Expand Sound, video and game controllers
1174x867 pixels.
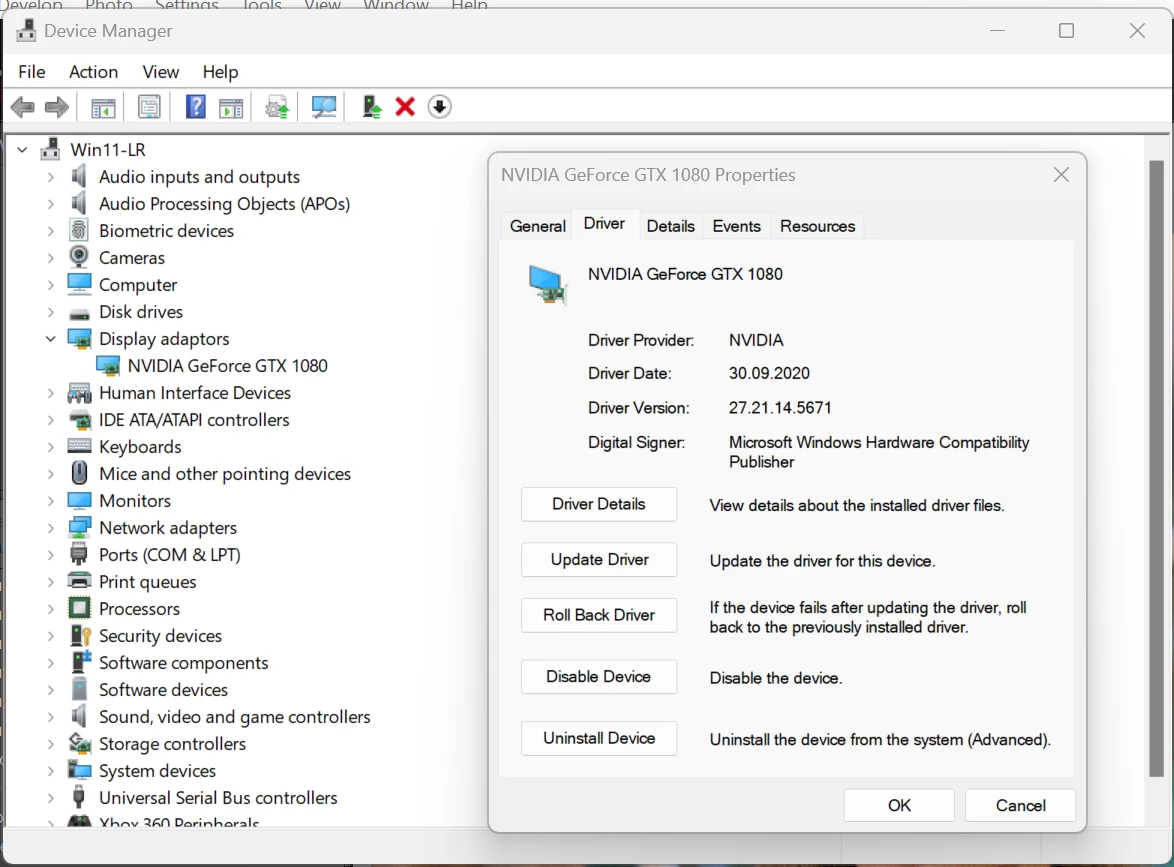50,717
